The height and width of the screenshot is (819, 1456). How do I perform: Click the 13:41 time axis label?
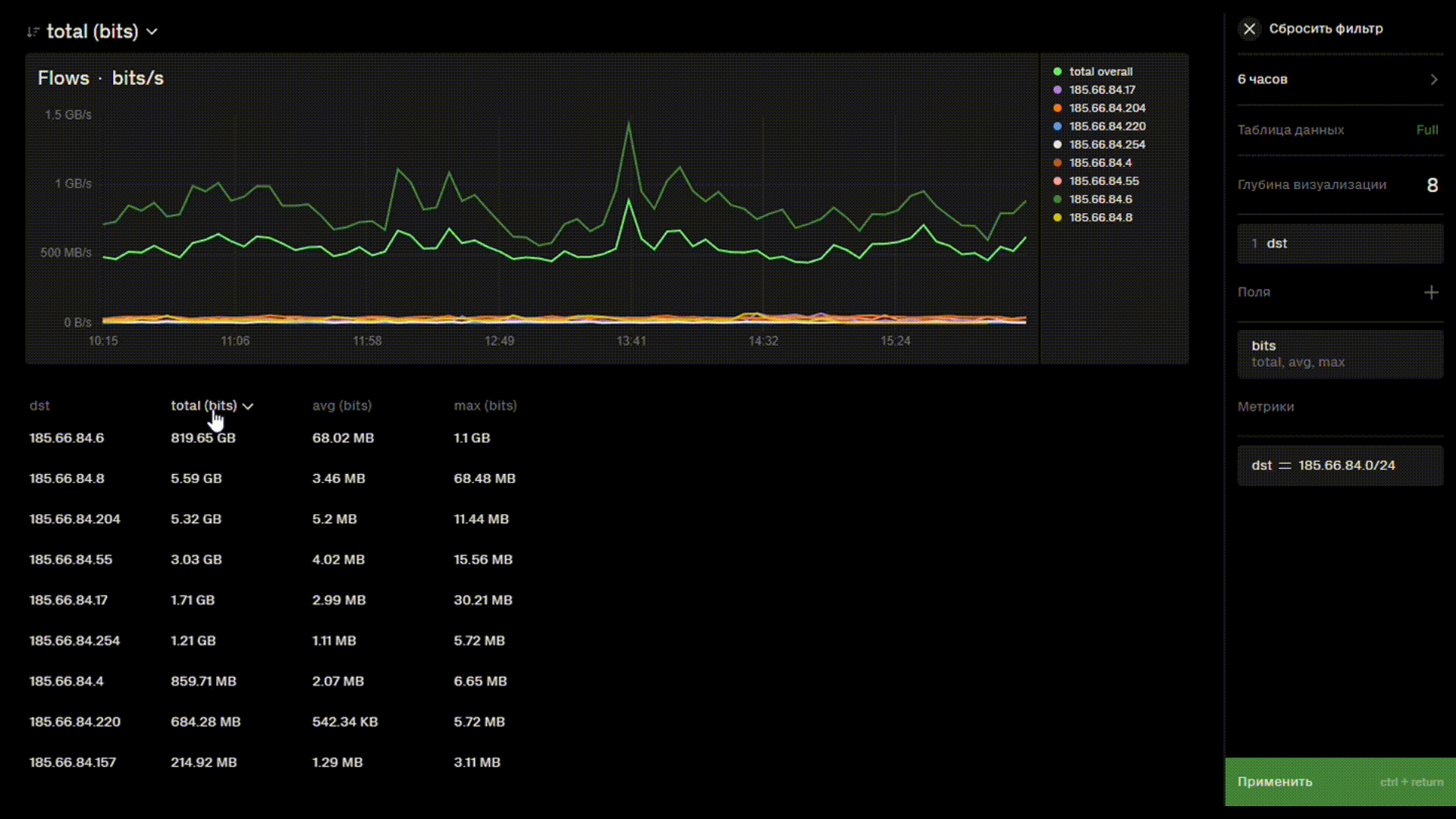631,341
